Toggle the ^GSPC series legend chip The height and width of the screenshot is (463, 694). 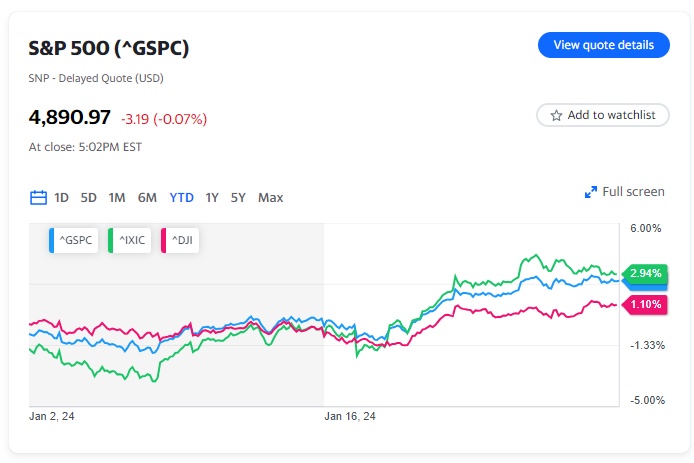pyautogui.click(x=76, y=241)
